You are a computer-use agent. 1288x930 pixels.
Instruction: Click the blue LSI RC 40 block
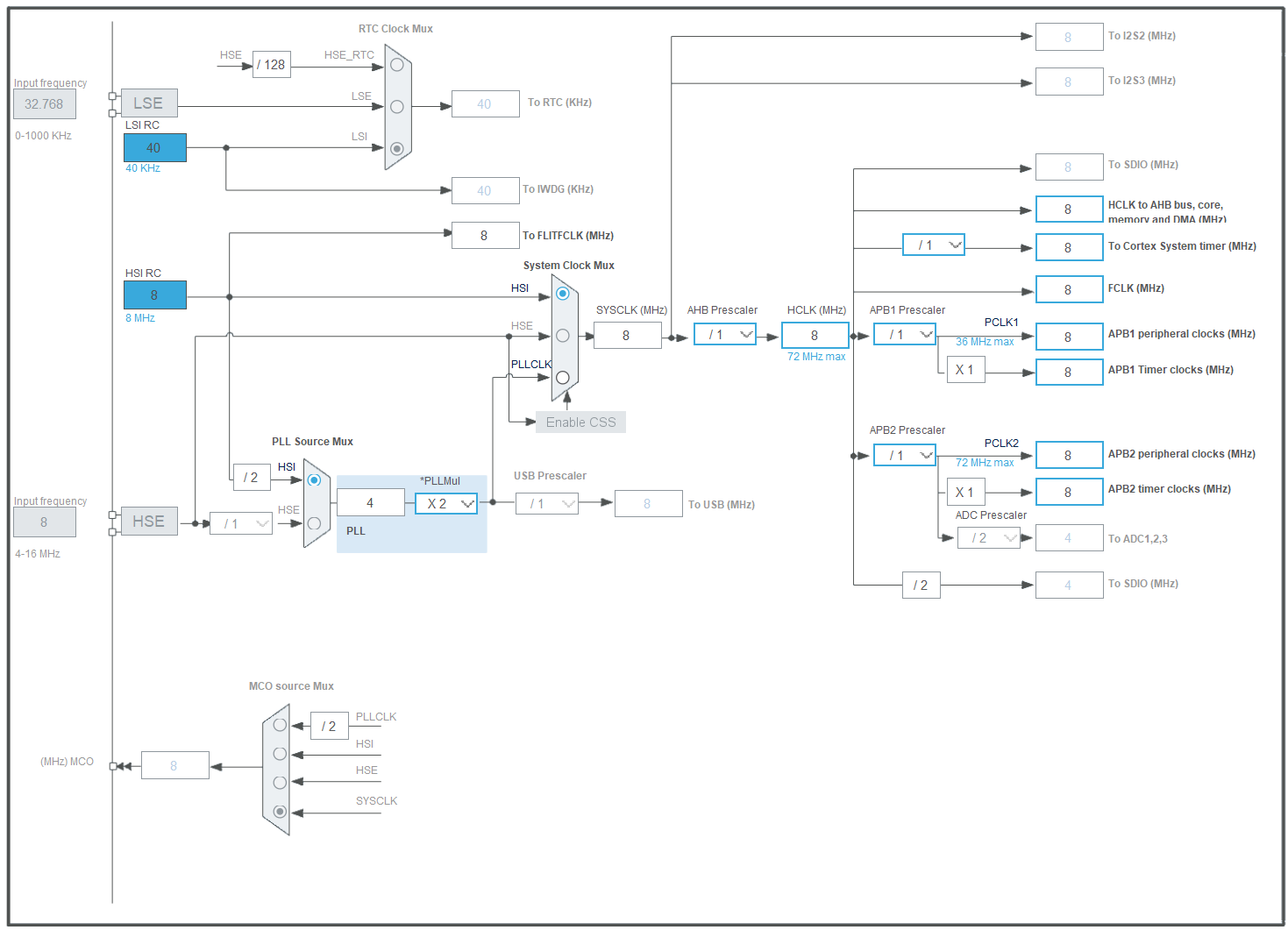[x=155, y=147]
